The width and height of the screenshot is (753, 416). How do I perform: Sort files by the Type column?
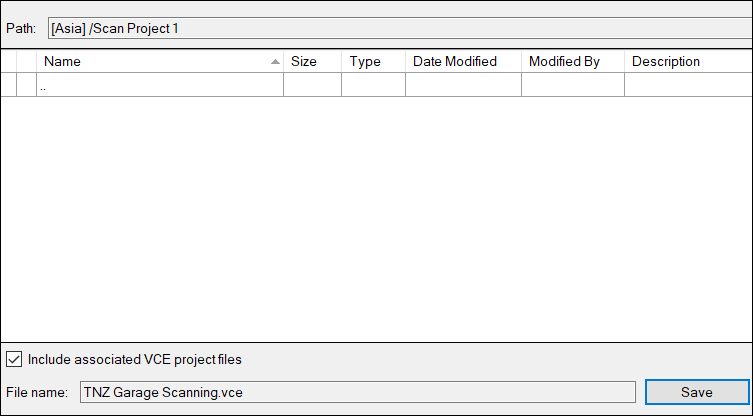coord(373,61)
